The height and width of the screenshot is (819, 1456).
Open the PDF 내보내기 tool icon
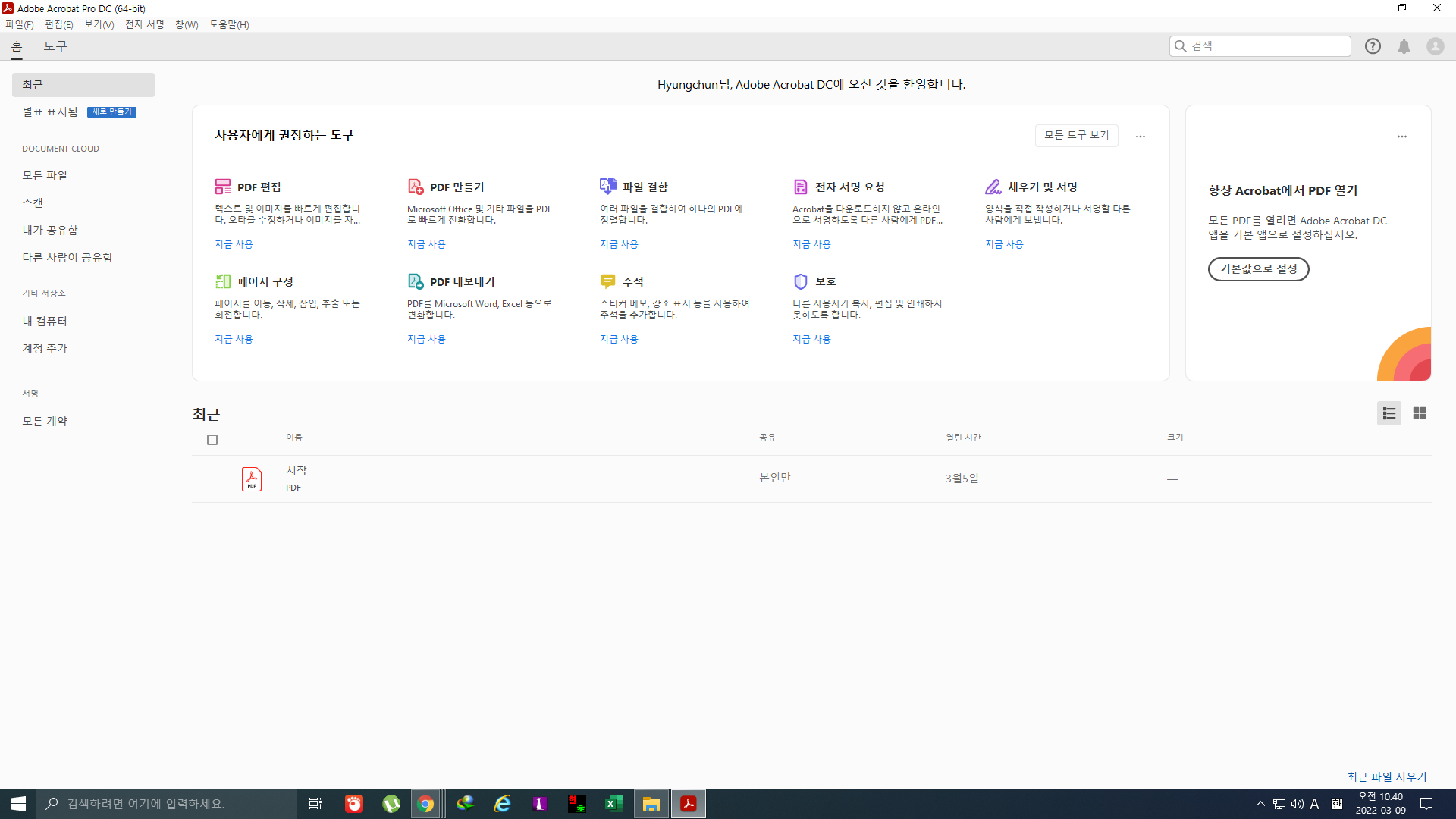click(416, 281)
